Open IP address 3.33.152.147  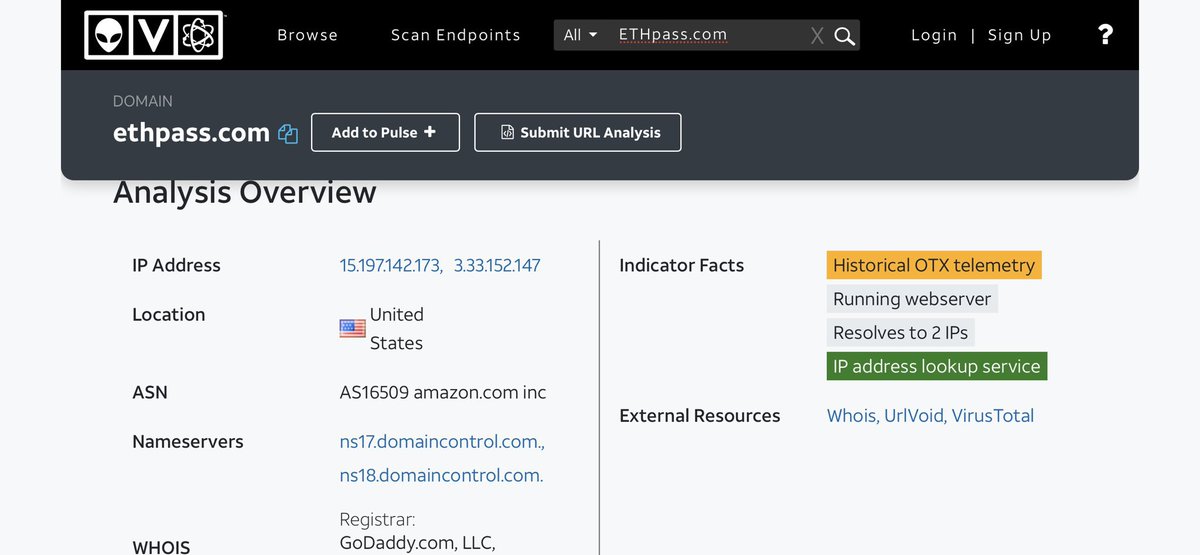(497, 265)
